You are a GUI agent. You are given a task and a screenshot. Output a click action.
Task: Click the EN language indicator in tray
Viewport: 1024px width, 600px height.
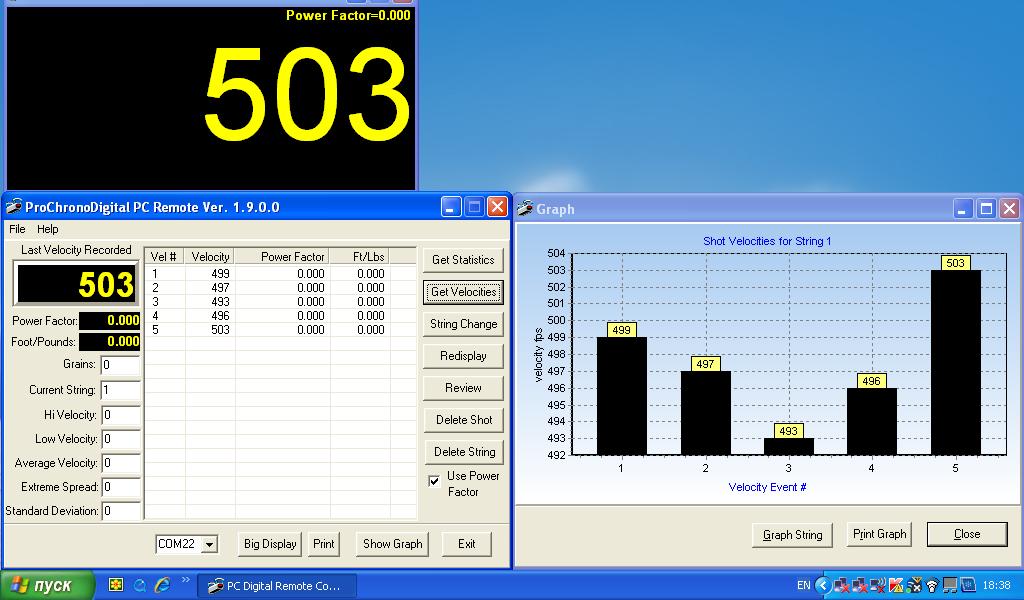pyautogui.click(x=803, y=586)
